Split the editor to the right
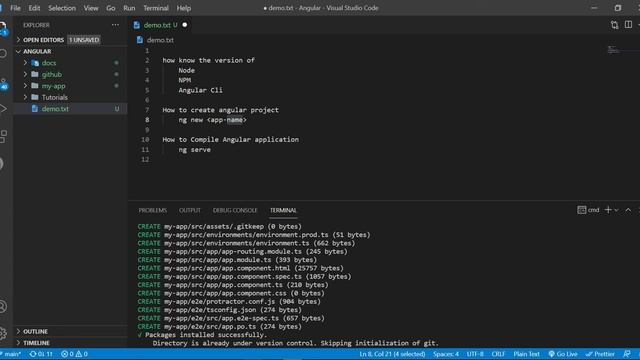This screenshot has width=640, height=360. point(628,25)
